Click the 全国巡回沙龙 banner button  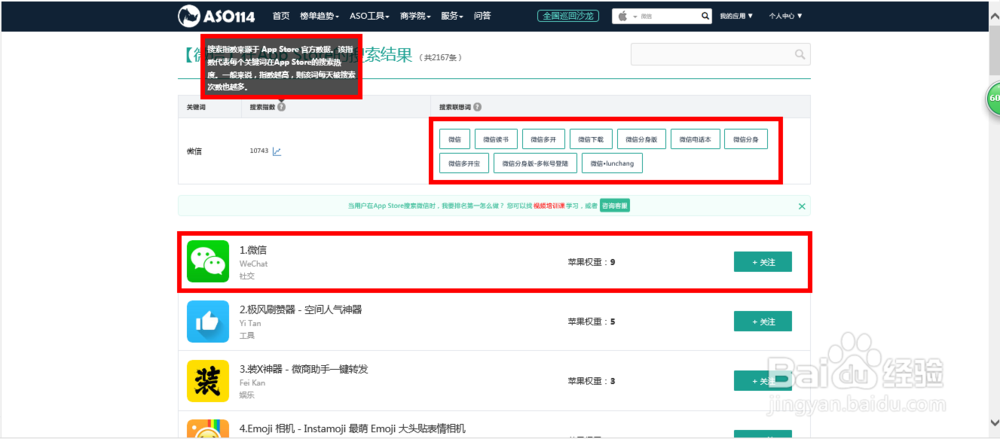(x=568, y=16)
